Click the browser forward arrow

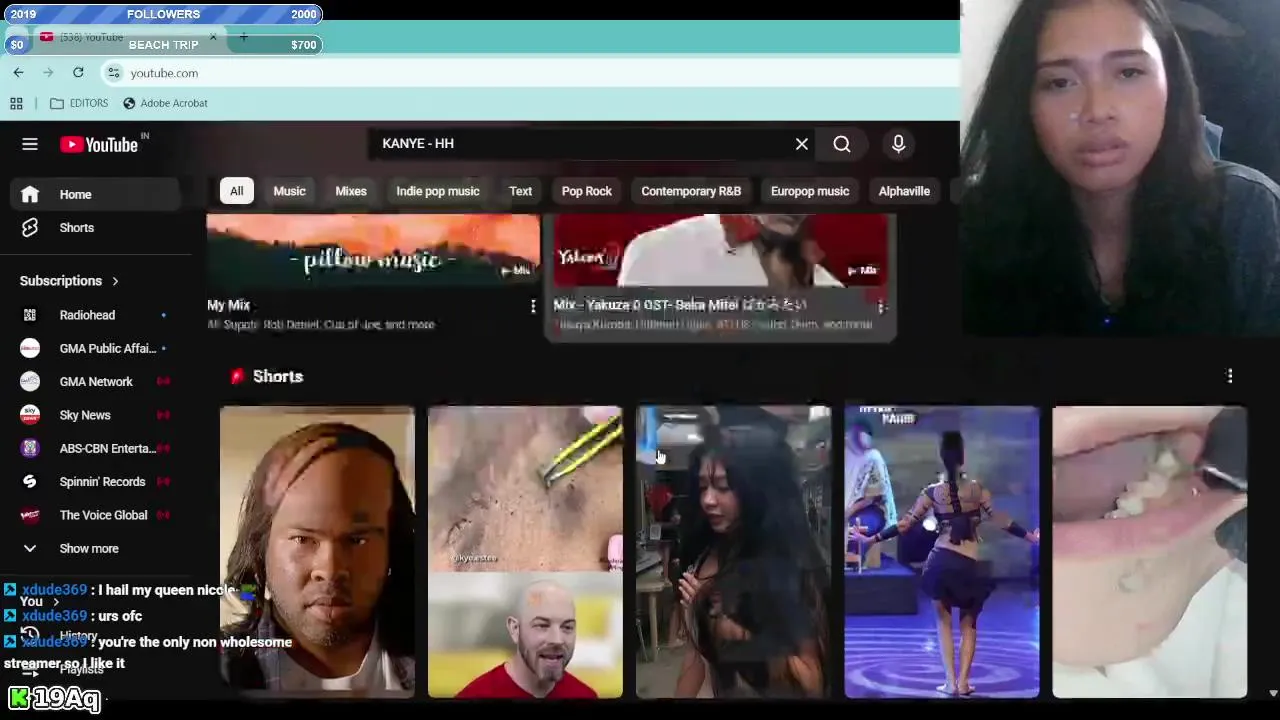coord(48,72)
